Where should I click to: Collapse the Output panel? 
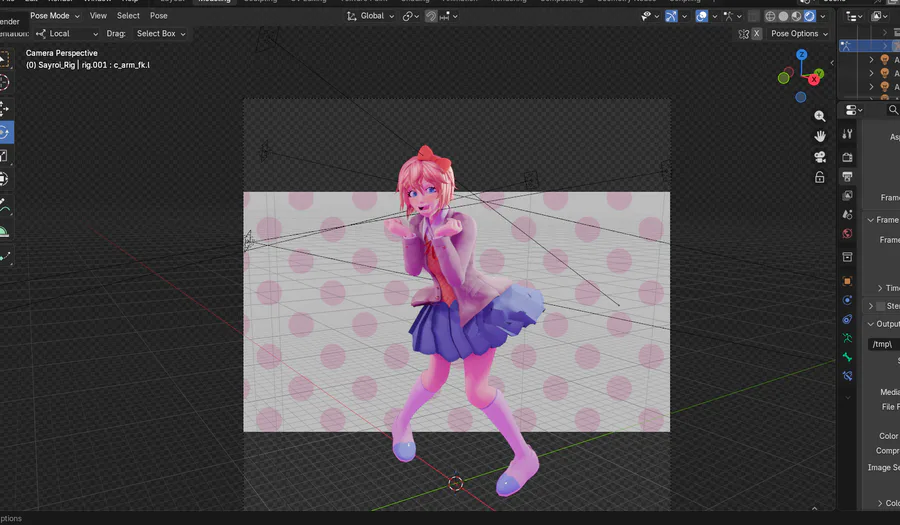pyautogui.click(x=871, y=324)
